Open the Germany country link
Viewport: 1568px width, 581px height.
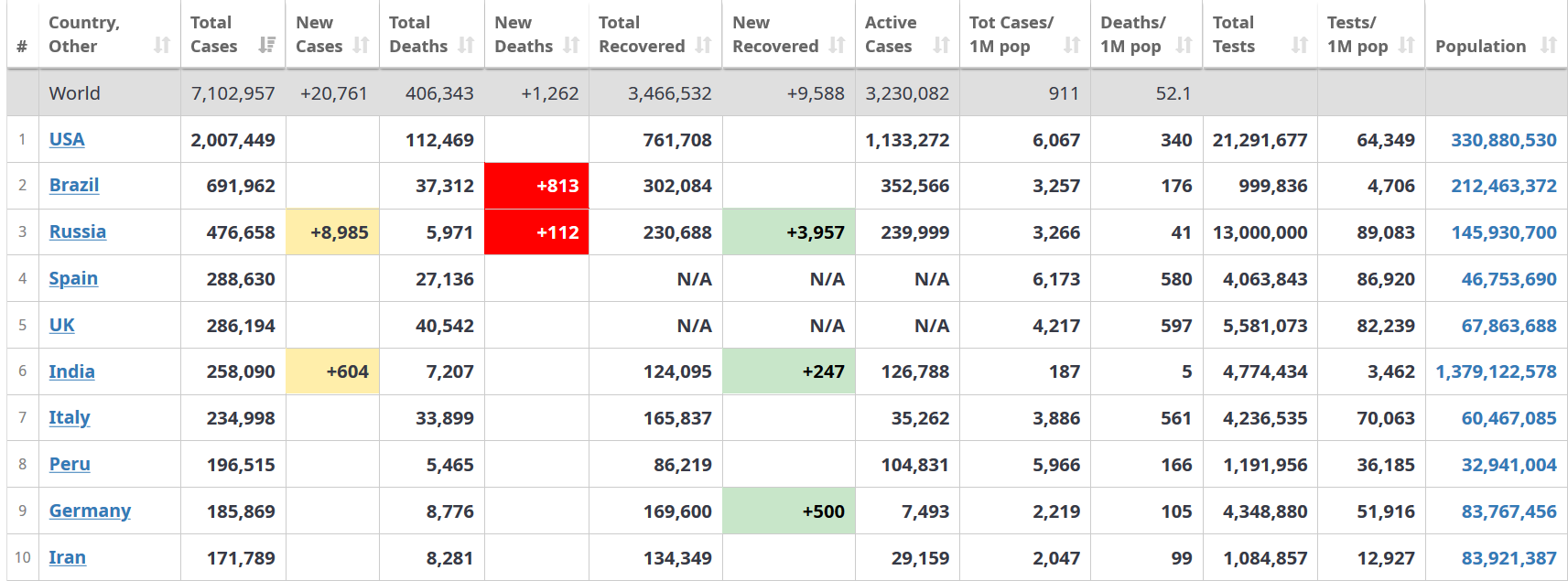coord(90,511)
